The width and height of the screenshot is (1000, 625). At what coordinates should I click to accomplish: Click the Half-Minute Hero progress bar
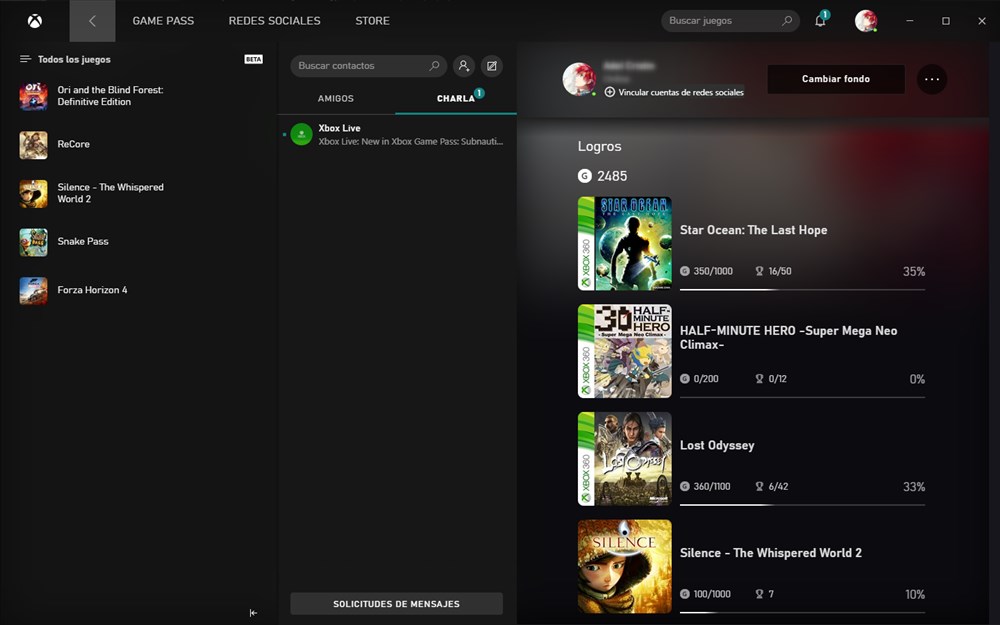pyautogui.click(x=802, y=397)
